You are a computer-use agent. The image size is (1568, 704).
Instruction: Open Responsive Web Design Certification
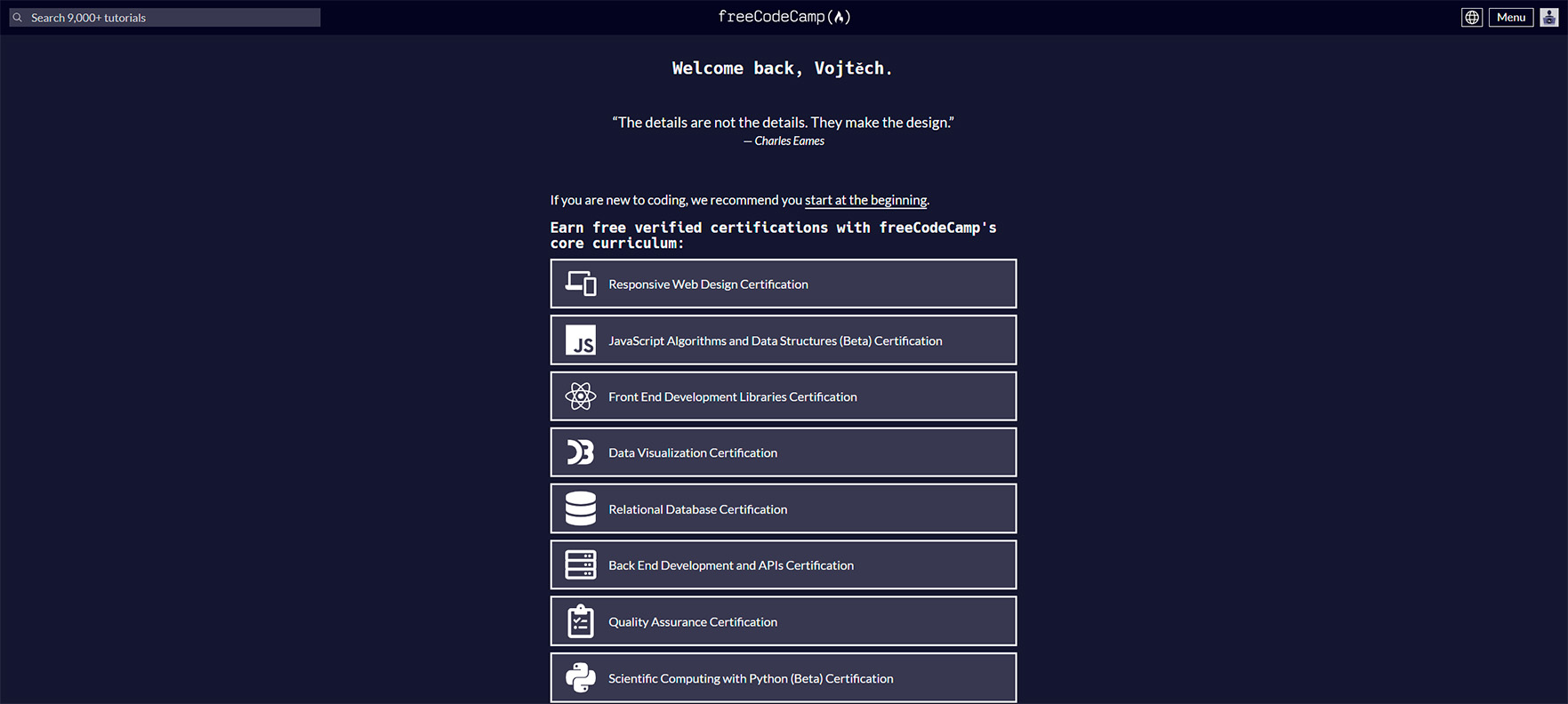coord(784,284)
